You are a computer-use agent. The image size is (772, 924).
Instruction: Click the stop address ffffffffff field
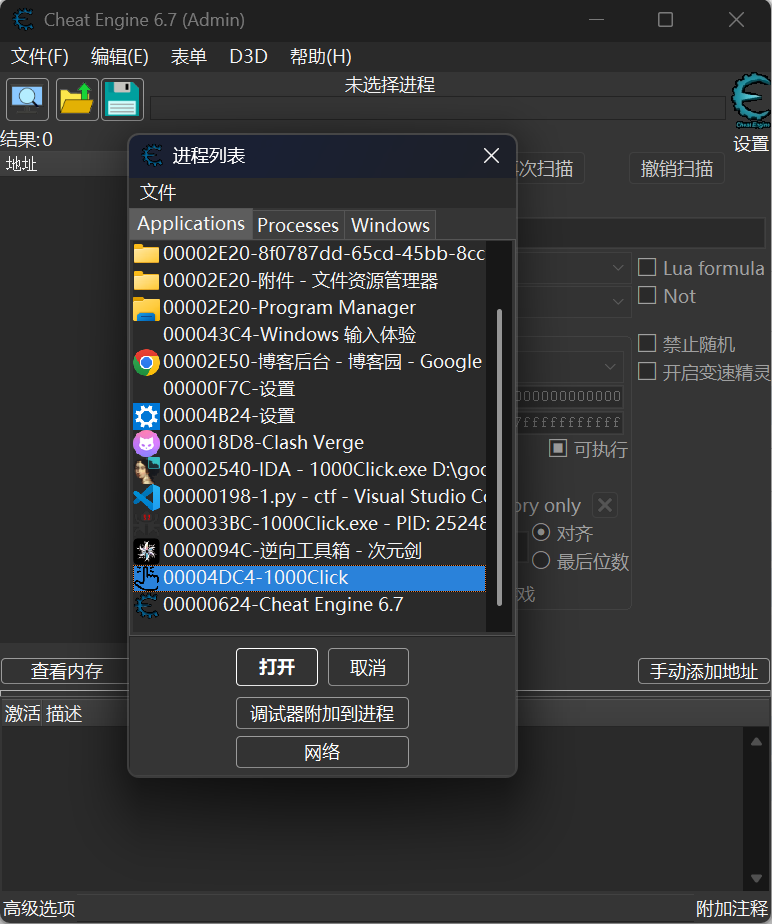click(x=569, y=422)
